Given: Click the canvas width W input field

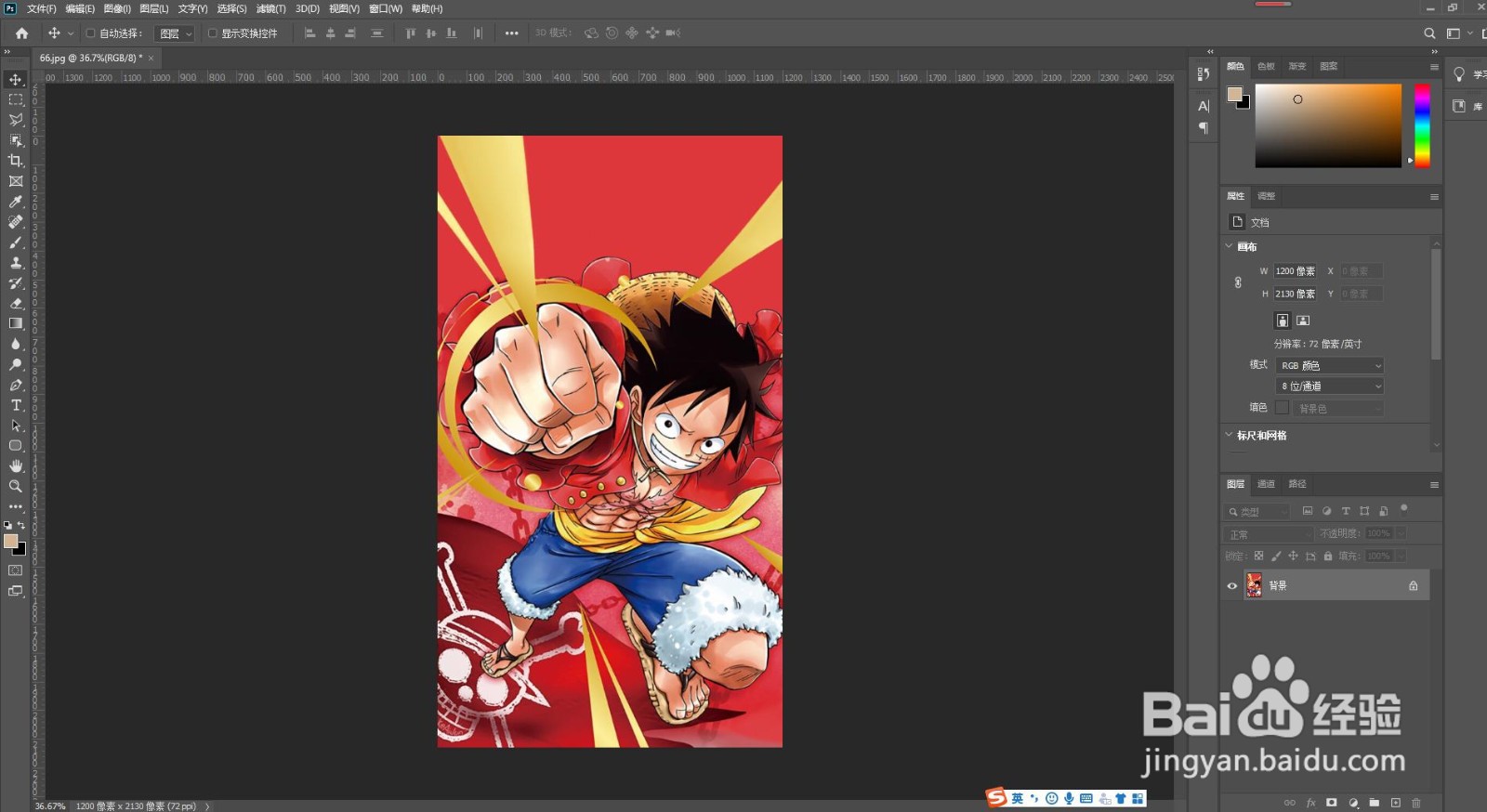Looking at the screenshot, I should (x=1296, y=271).
